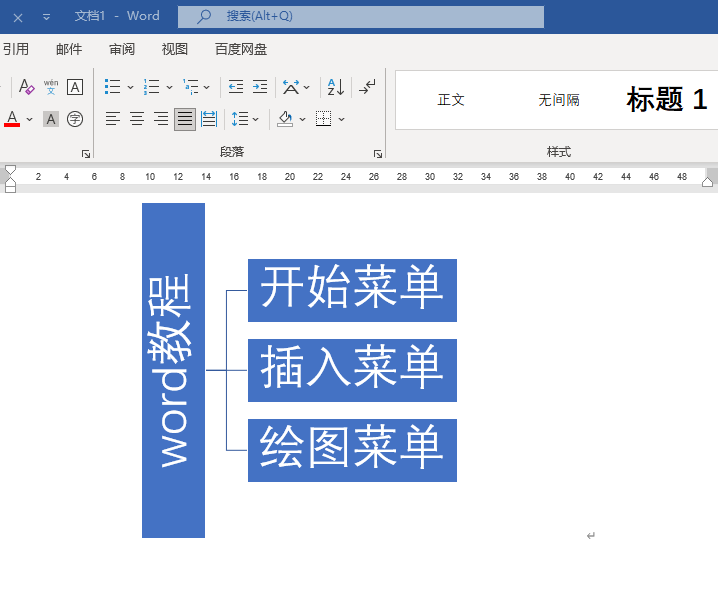Switch to the 邮件 tab
The image size is (718, 601).
[x=69, y=49]
